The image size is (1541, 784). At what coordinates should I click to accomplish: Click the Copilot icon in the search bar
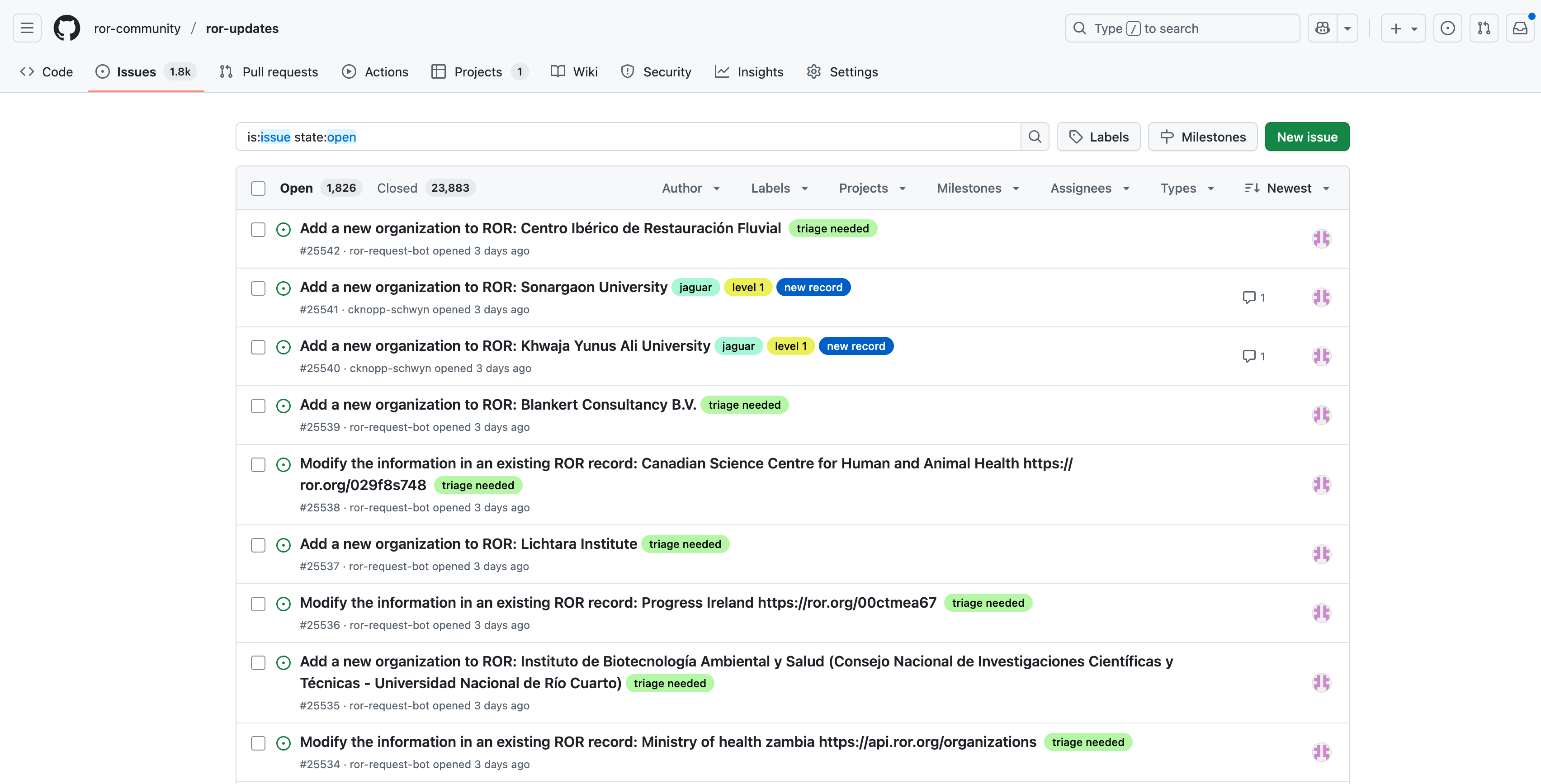tap(1322, 28)
